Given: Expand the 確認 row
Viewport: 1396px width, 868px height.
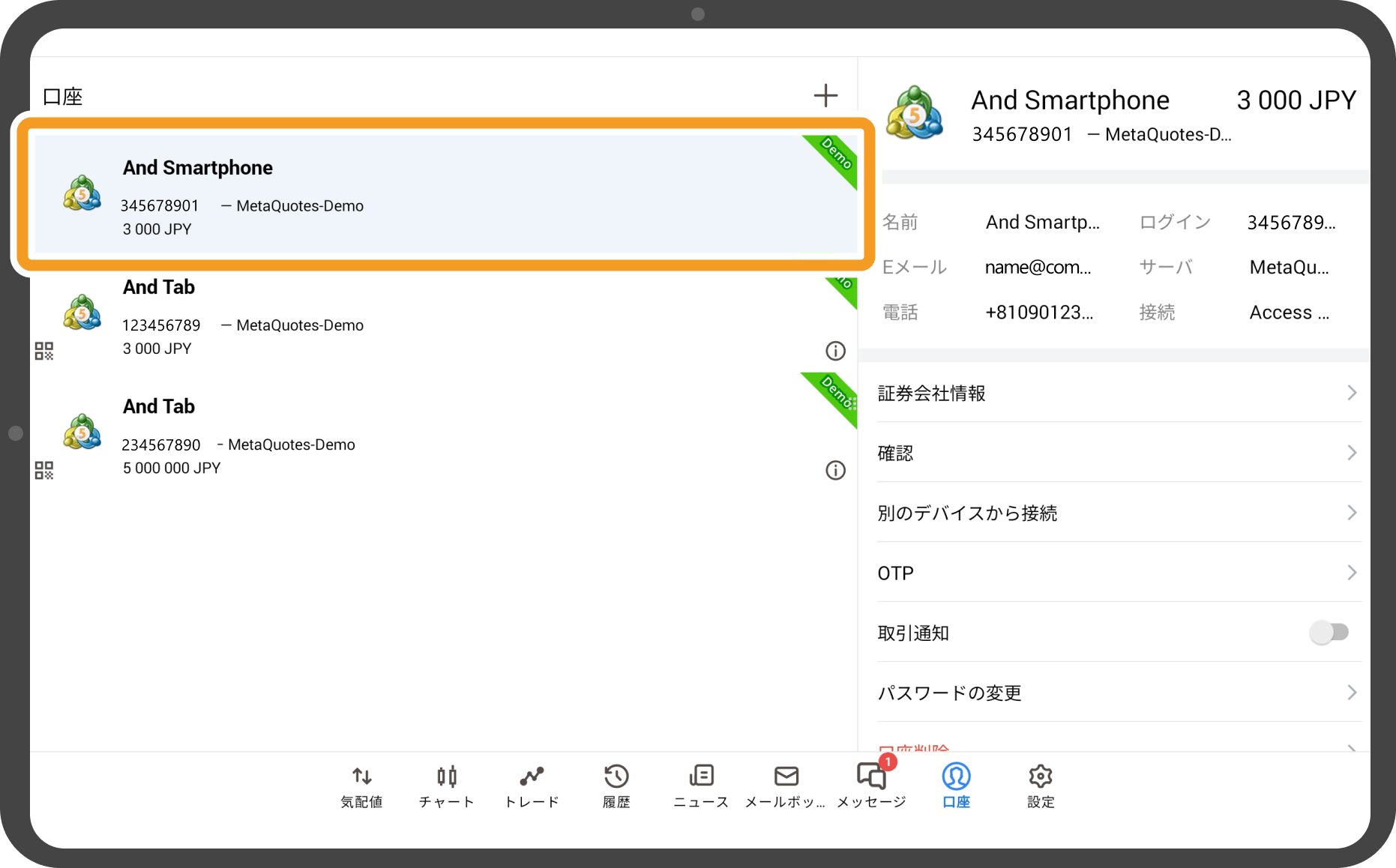Looking at the screenshot, I should 1117,453.
